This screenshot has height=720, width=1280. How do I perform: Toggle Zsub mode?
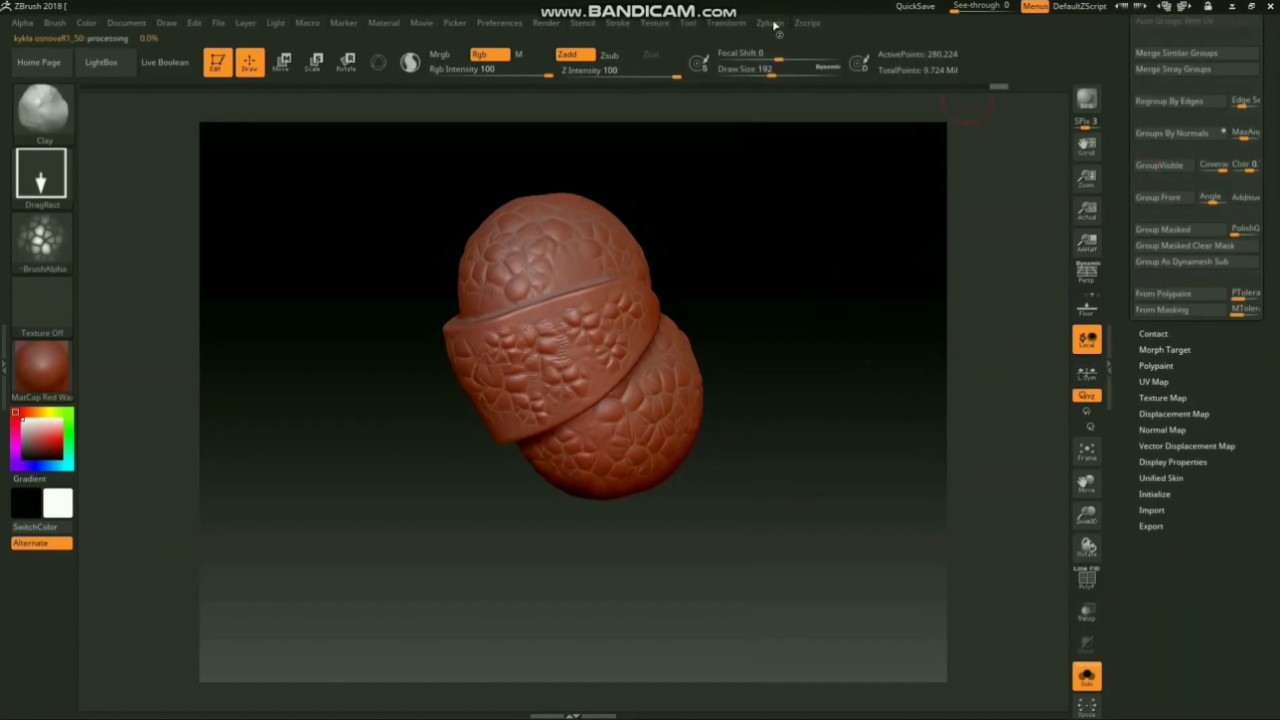tap(609, 55)
